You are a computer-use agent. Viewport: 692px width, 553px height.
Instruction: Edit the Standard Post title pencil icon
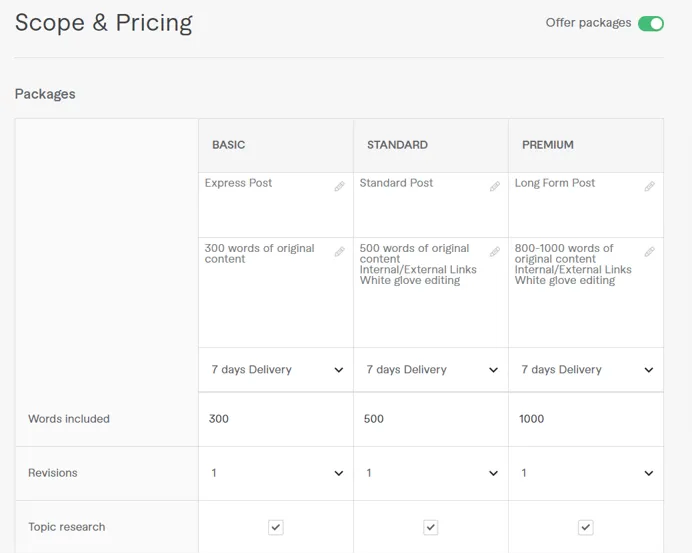[495, 186]
